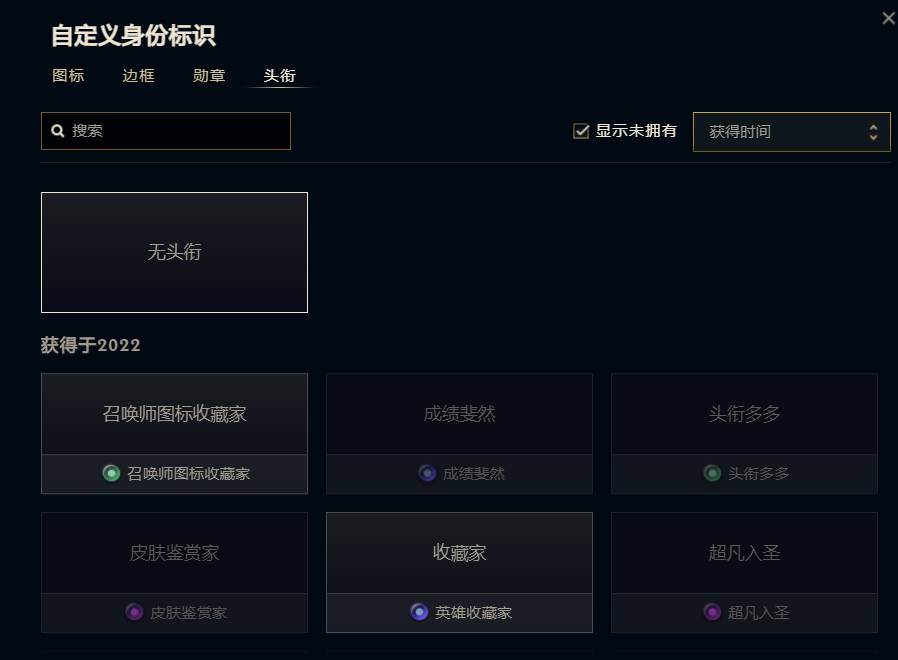Click the sort dropdown arrows

(x=873, y=131)
